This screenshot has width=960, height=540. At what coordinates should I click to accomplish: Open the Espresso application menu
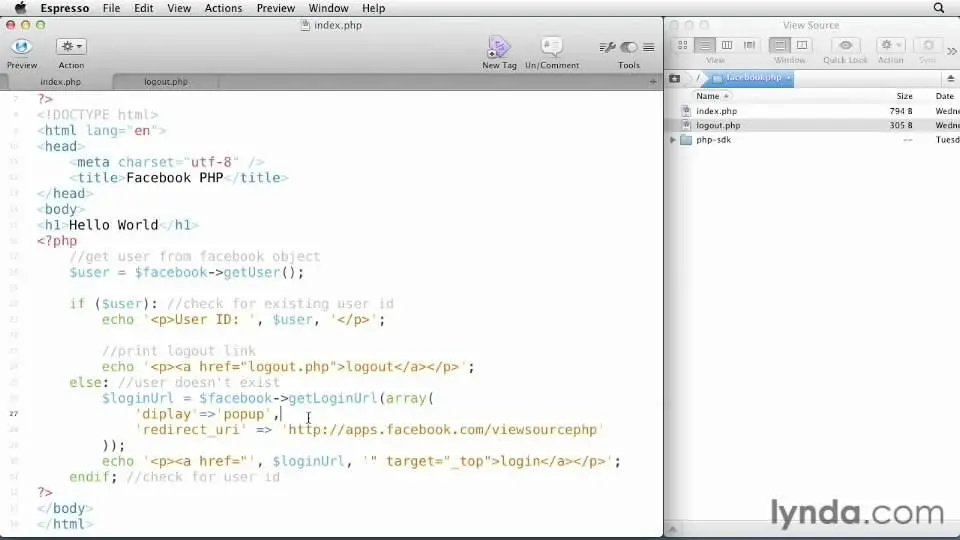coord(64,8)
